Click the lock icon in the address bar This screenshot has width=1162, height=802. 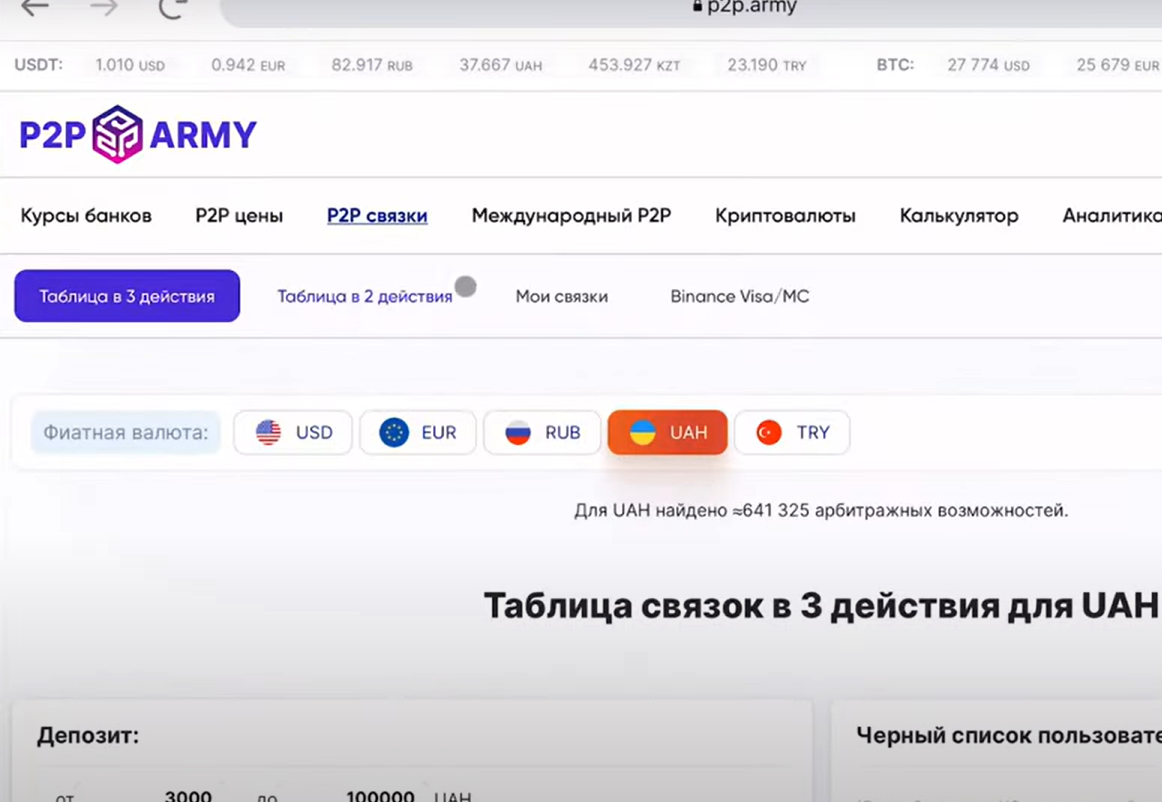coord(697,6)
